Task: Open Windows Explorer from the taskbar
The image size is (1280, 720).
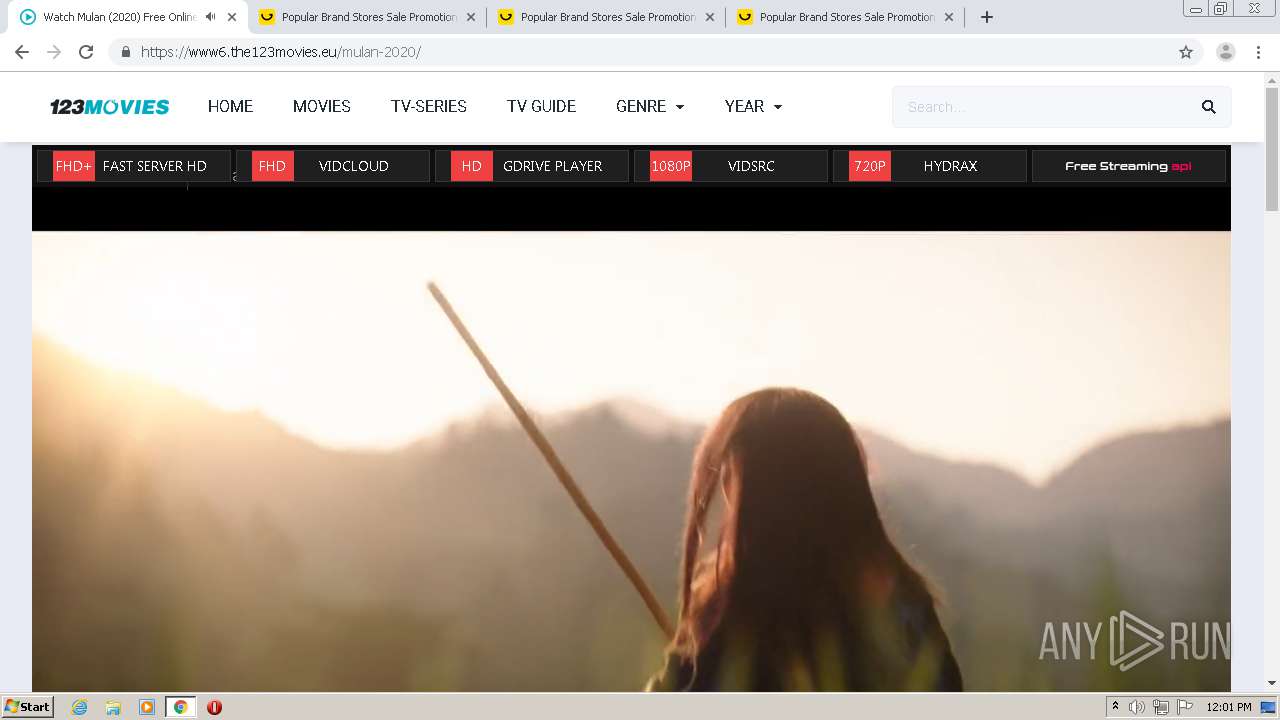Action: point(113,707)
